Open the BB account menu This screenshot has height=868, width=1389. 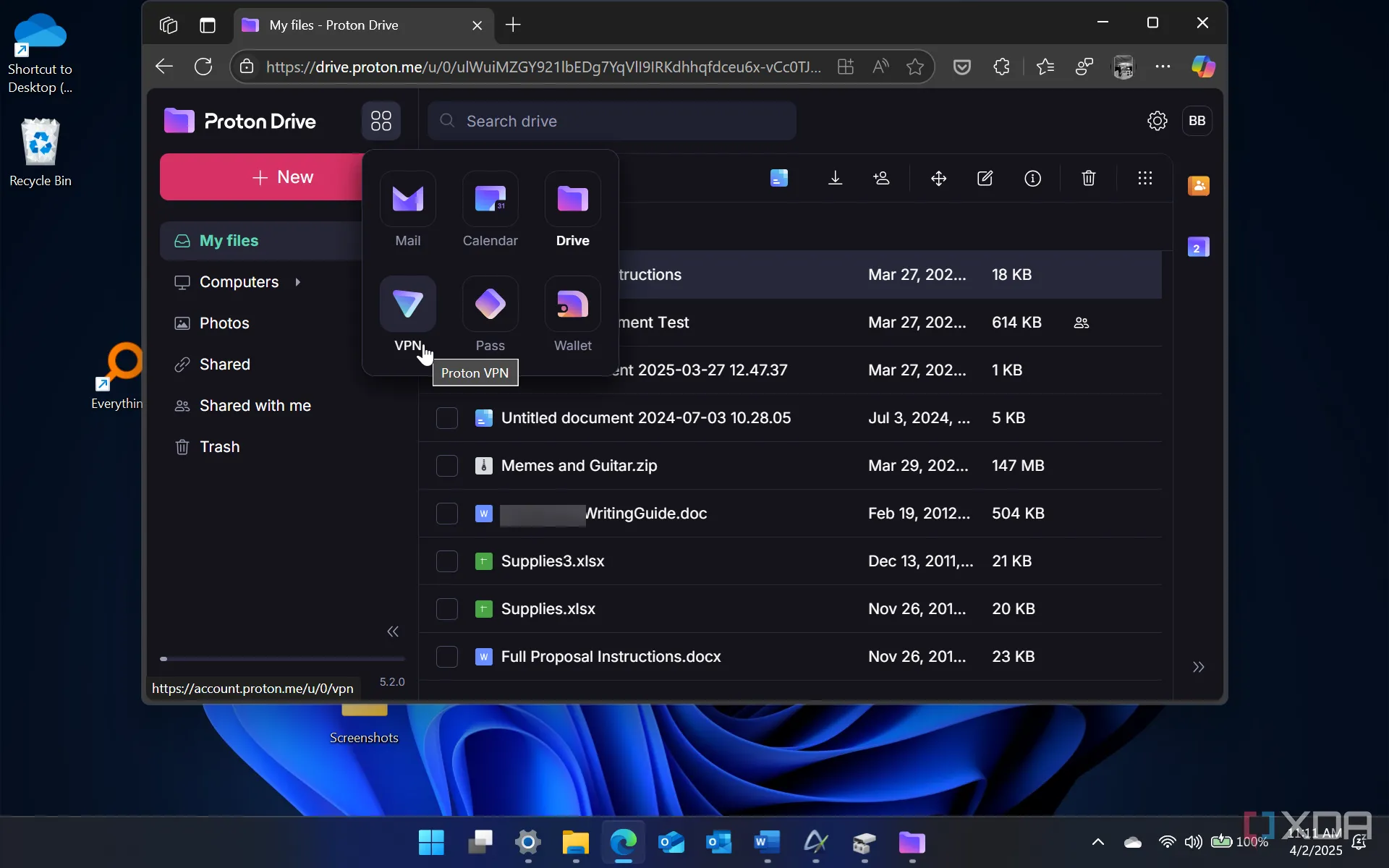pyautogui.click(x=1197, y=121)
